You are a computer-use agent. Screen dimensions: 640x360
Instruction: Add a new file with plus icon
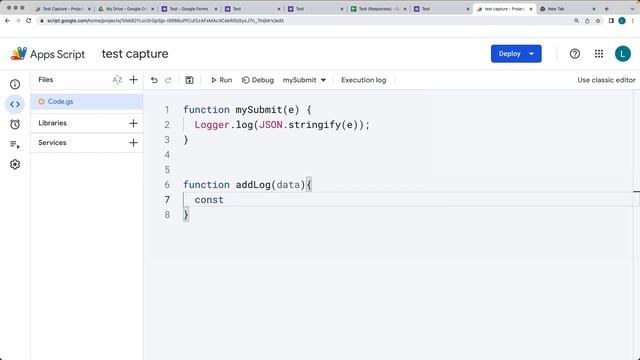[x=133, y=80]
